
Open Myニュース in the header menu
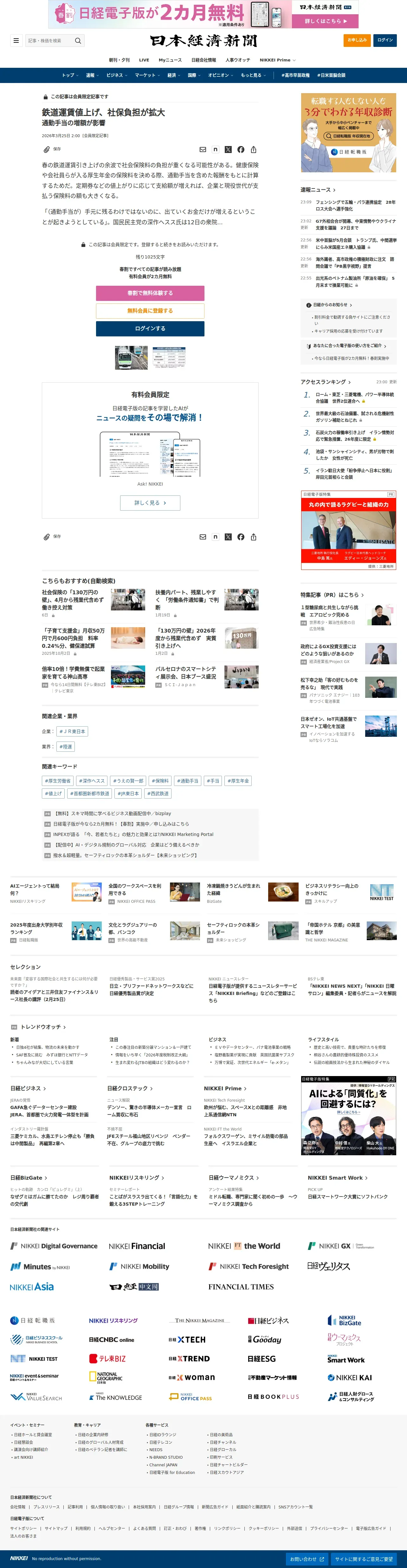[x=170, y=60]
